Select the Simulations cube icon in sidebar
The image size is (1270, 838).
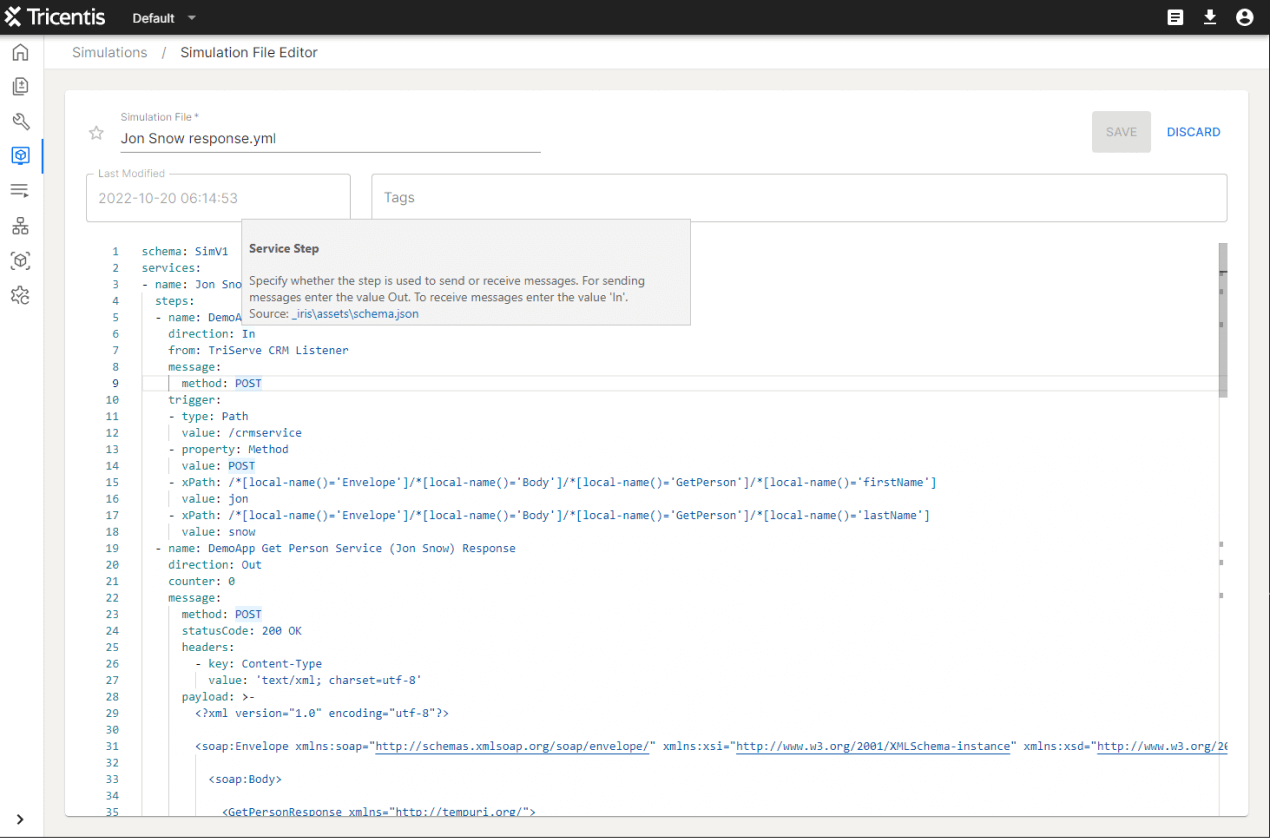20,156
